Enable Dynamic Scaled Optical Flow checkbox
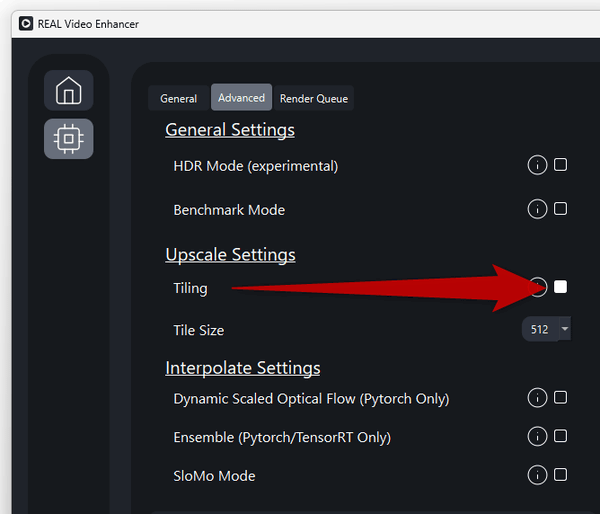600x514 pixels. (561, 397)
